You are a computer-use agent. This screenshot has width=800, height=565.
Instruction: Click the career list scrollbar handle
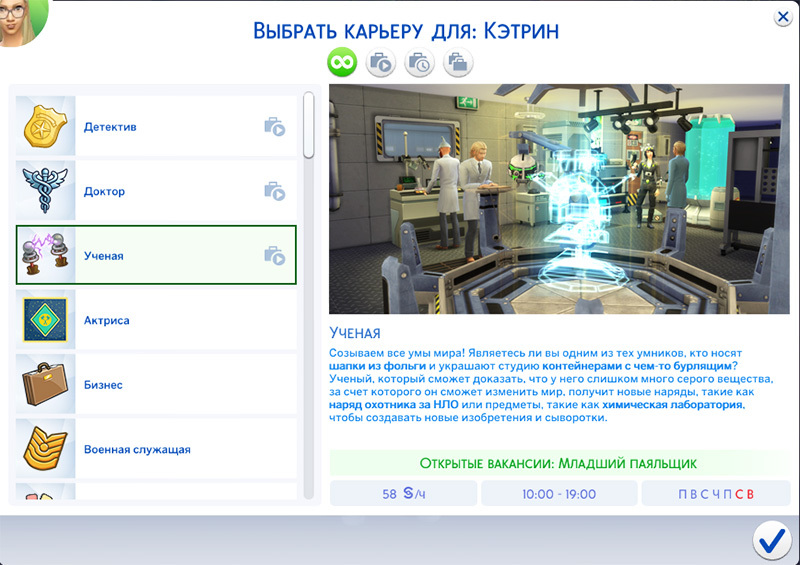tap(308, 125)
